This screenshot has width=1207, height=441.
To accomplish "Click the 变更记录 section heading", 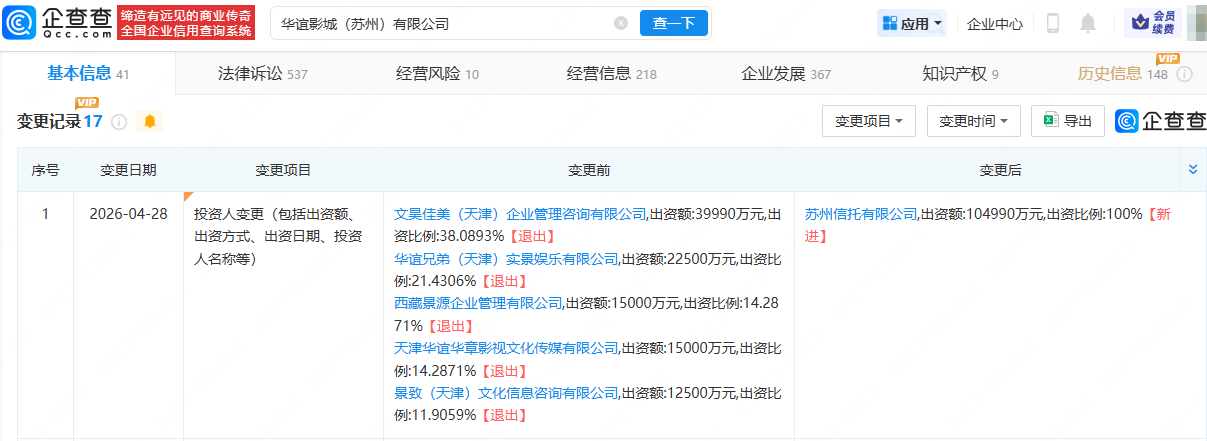I will coord(50,122).
